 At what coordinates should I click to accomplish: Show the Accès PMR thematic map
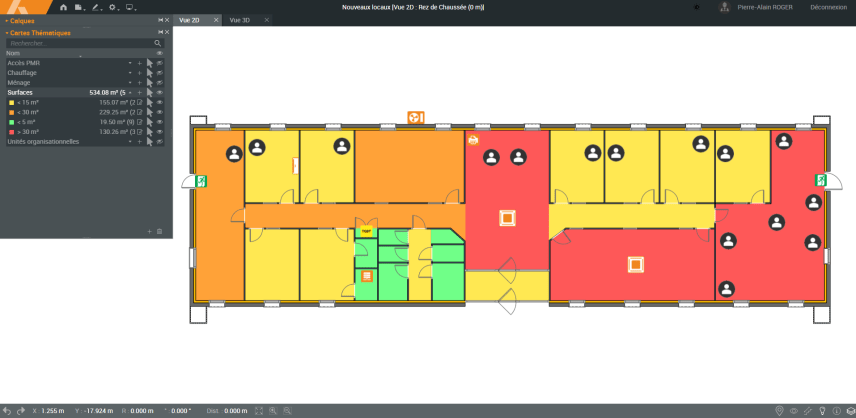tap(160, 63)
